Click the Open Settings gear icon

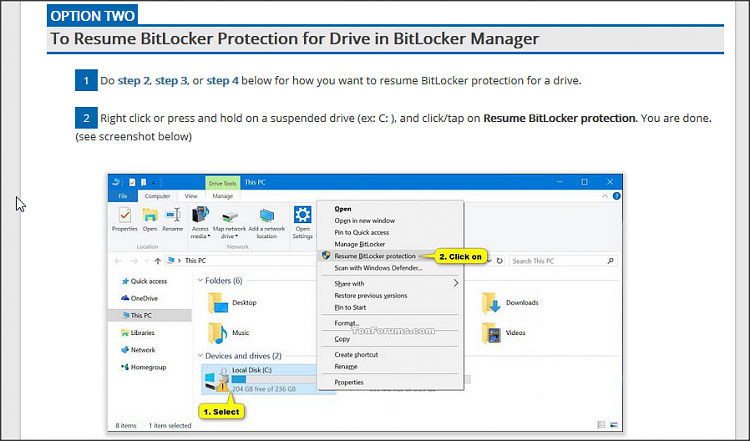[302, 215]
